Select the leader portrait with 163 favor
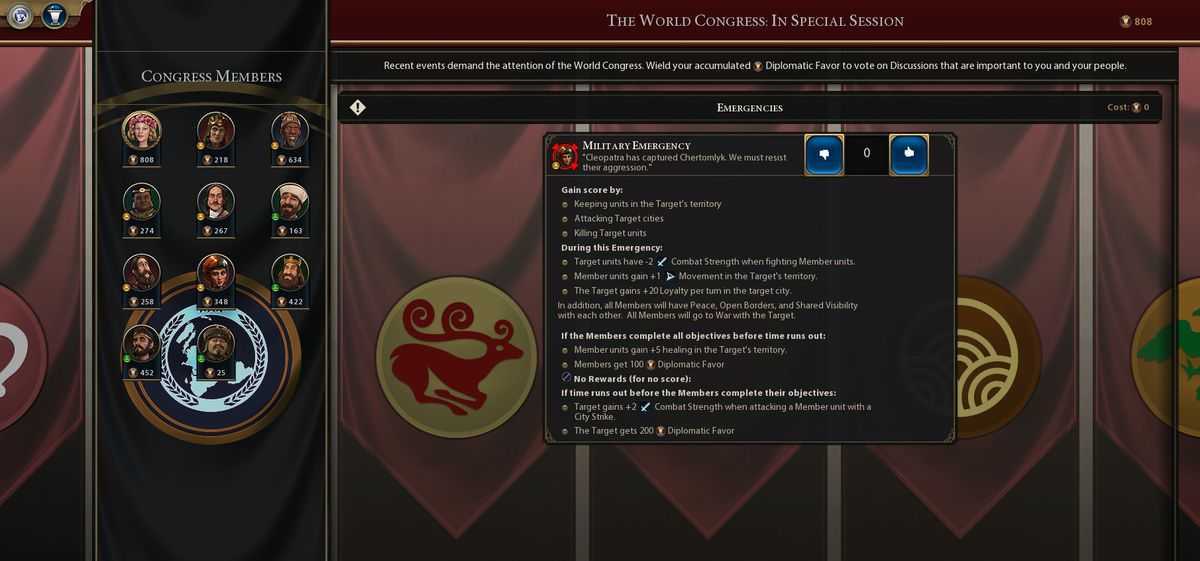 pos(290,201)
